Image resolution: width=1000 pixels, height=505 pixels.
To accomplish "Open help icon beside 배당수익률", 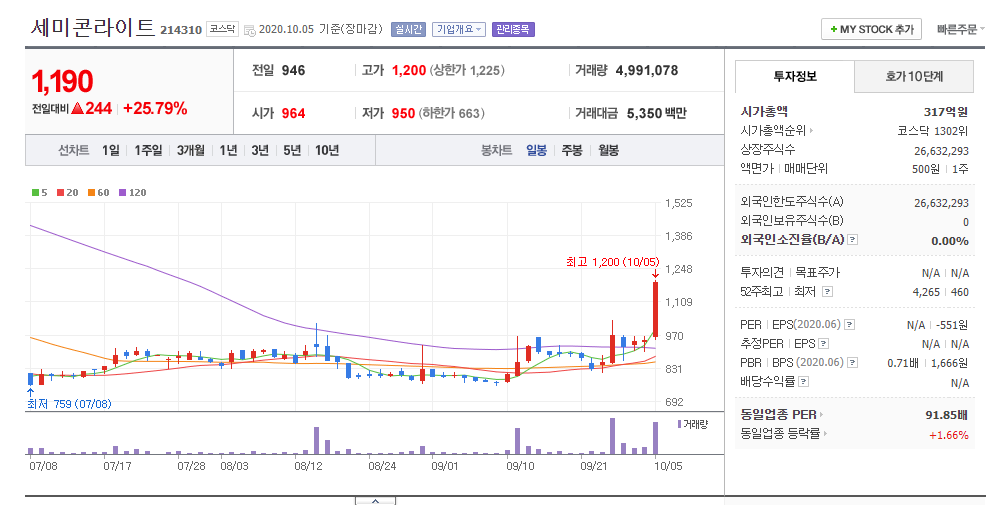I will (x=804, y=381).
